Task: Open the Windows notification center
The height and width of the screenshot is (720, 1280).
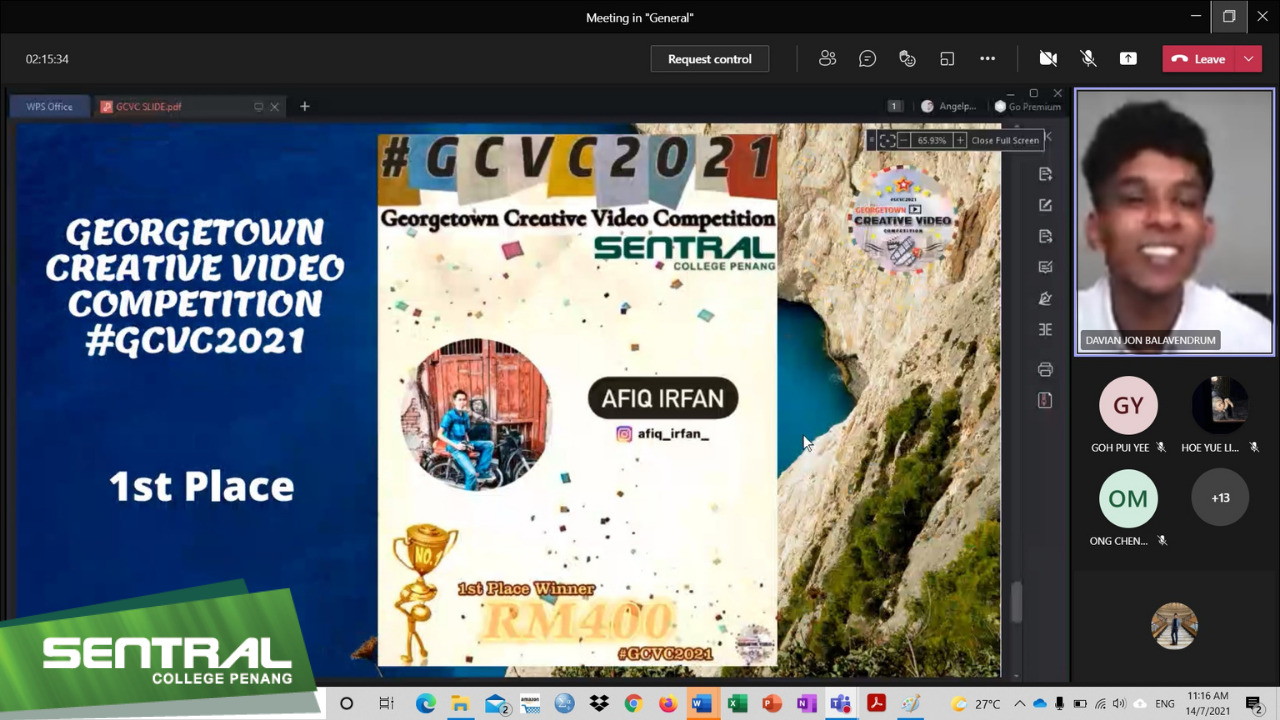Action: point(1253,704)
